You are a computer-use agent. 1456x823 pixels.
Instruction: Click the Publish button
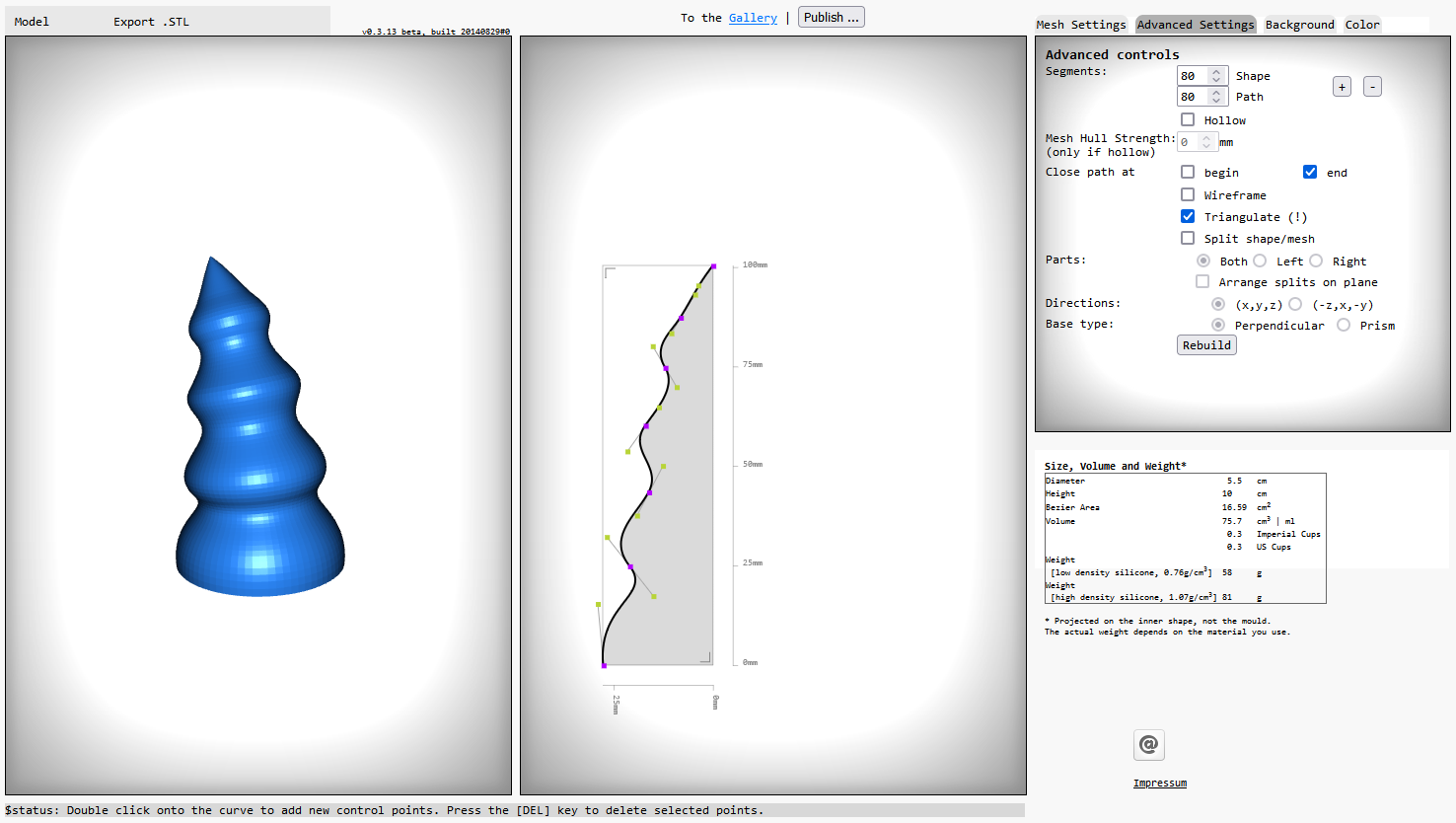click(831, 18)
